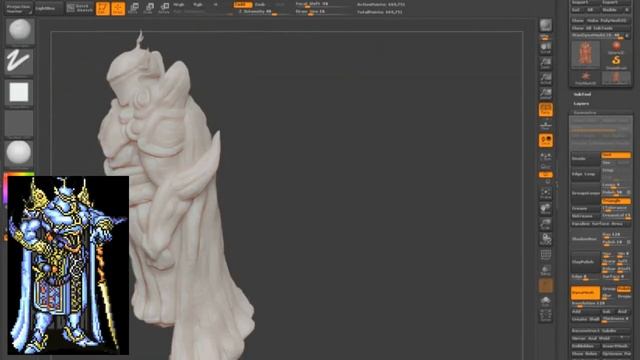Click the Move view icon in right shelf
Image resolution: width=640 pixels, height=360 pixels.
[x=546, y=209]
